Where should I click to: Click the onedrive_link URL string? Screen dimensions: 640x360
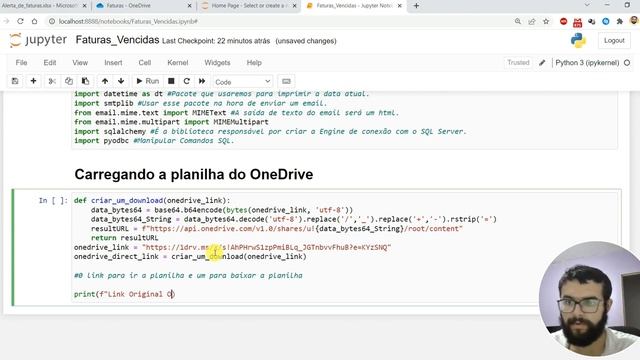click(x=267, y=247)
